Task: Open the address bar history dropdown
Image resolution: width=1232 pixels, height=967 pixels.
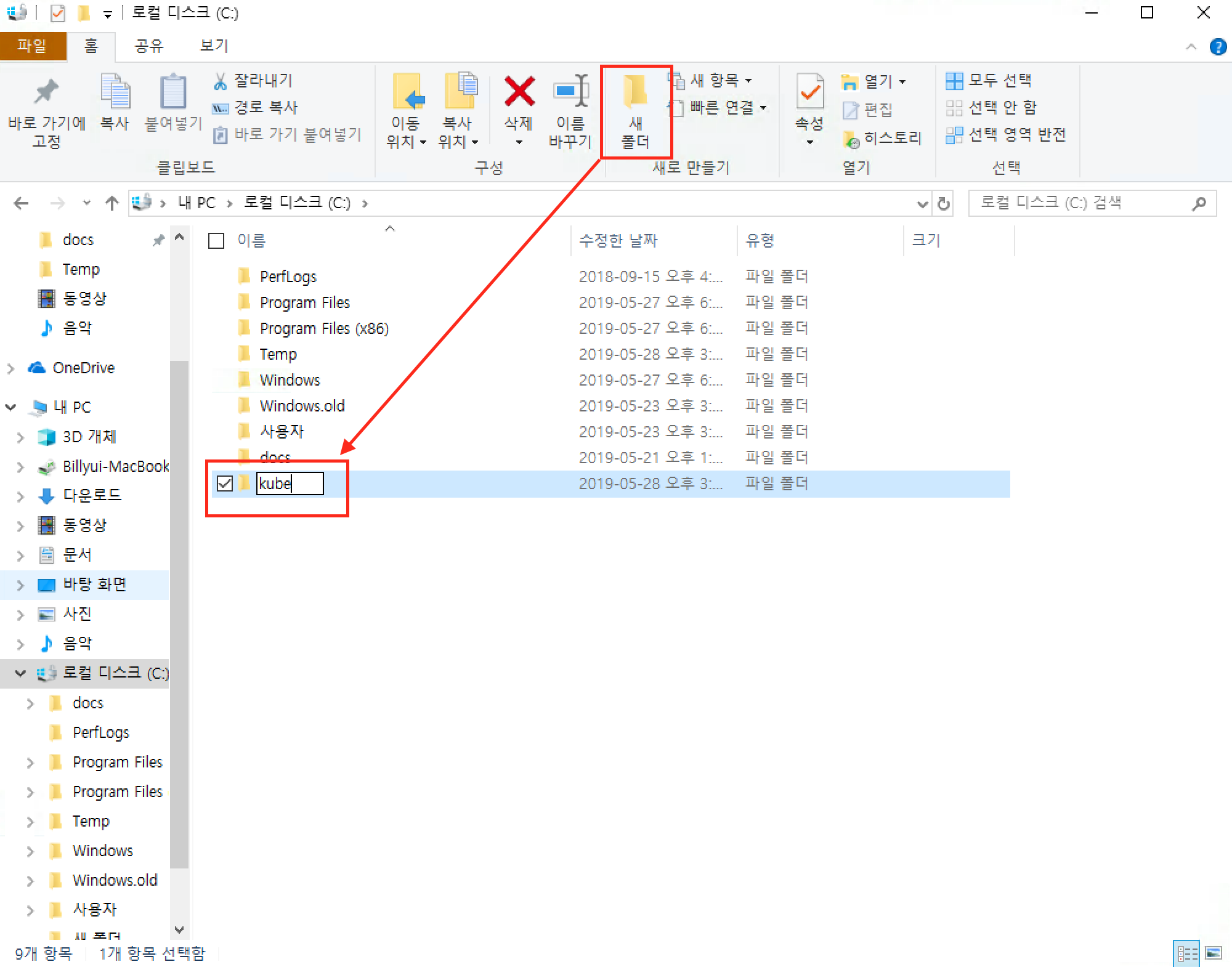Action: point(922,203)
